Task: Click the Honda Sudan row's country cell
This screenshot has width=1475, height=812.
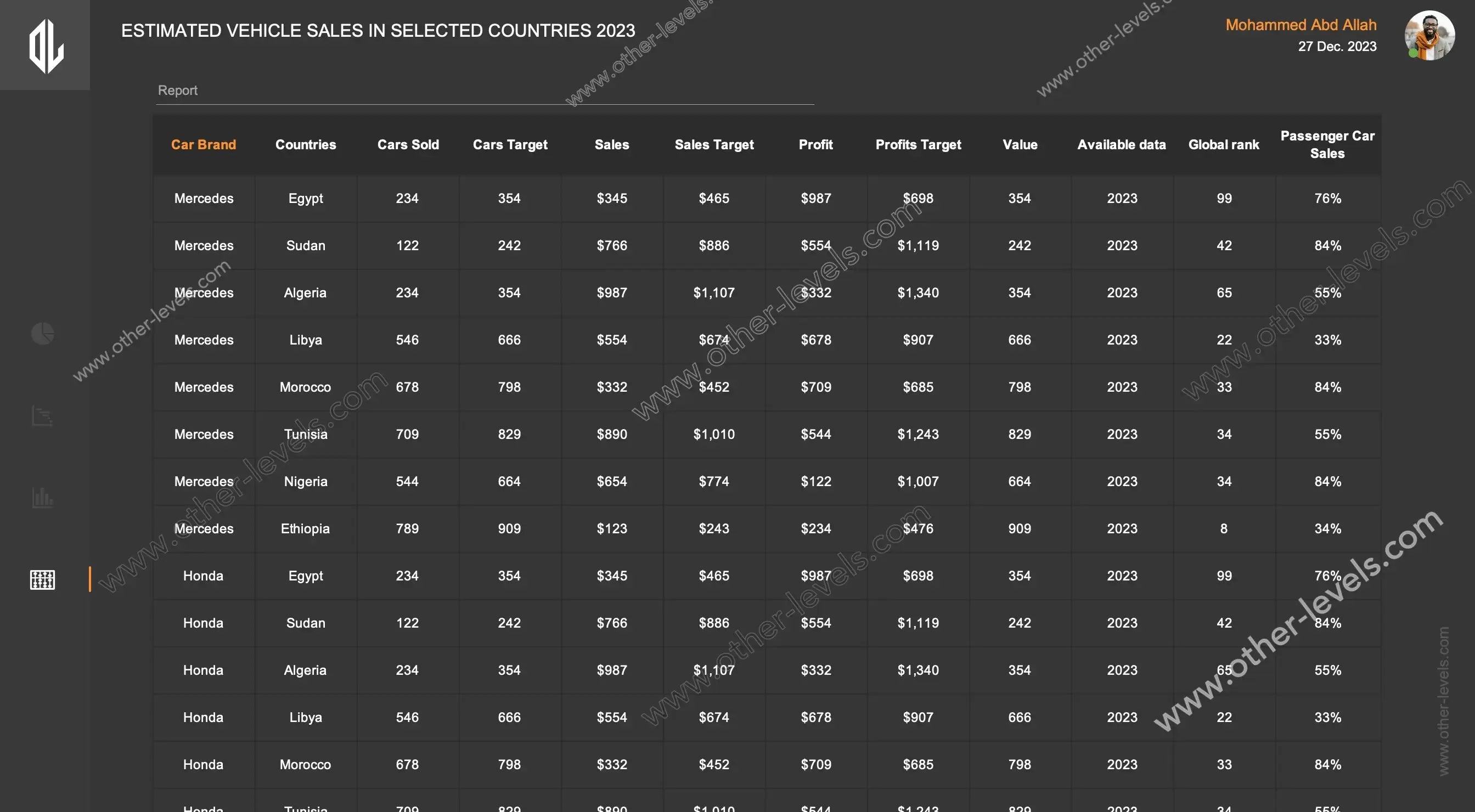Action: [305, 623]
